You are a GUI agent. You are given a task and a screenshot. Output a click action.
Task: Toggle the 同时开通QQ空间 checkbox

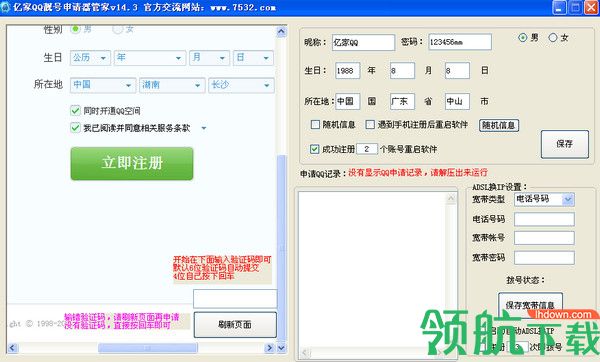(x=75, y=111)
